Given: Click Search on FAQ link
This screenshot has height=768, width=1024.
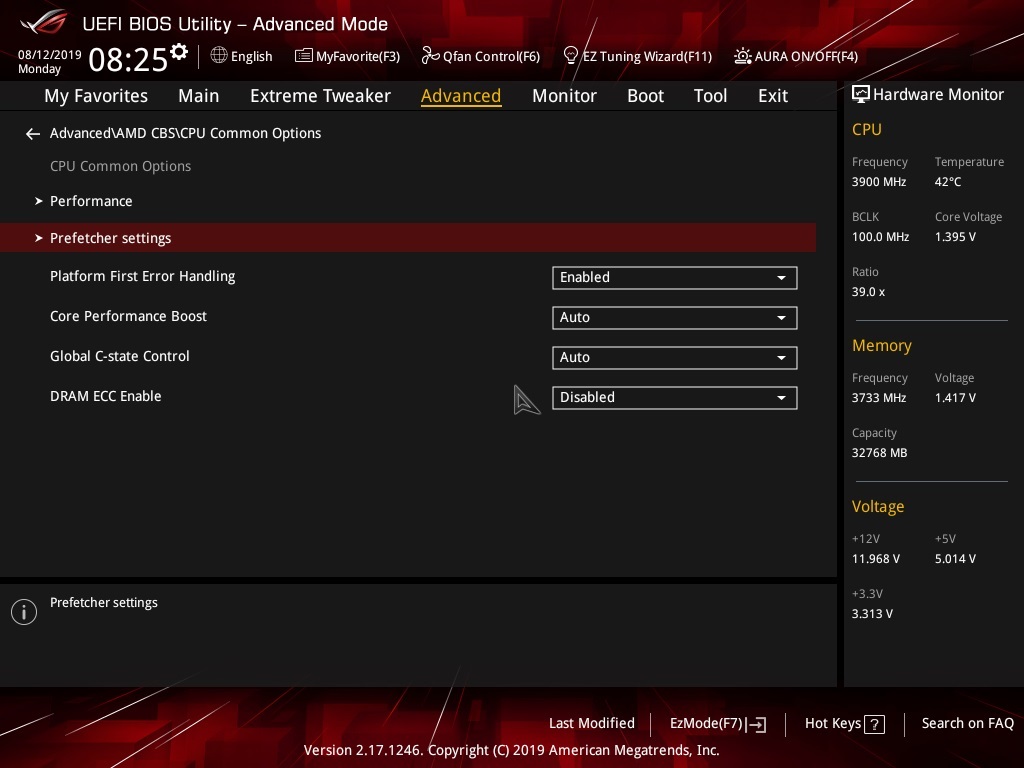Looking at the screenshot, I should click(x=967, y=724).
